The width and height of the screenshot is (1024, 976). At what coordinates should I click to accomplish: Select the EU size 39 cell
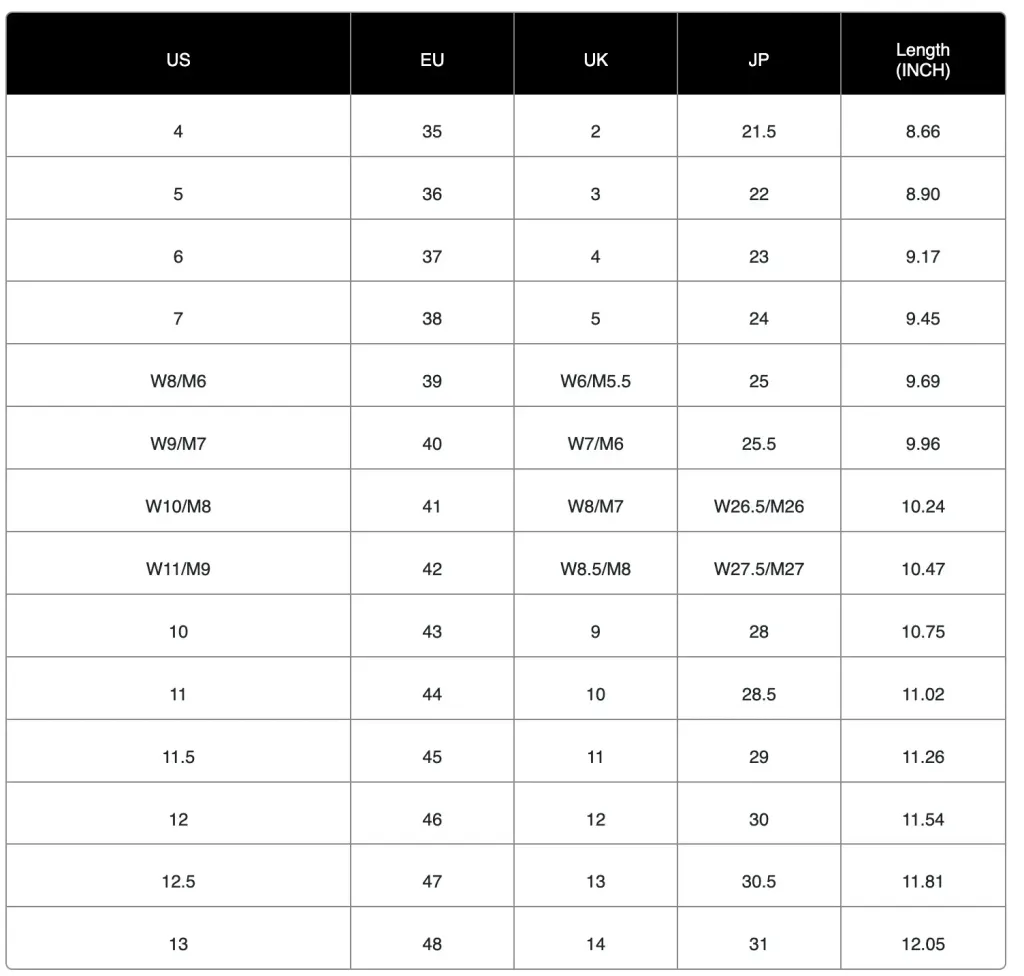point(432,381)
